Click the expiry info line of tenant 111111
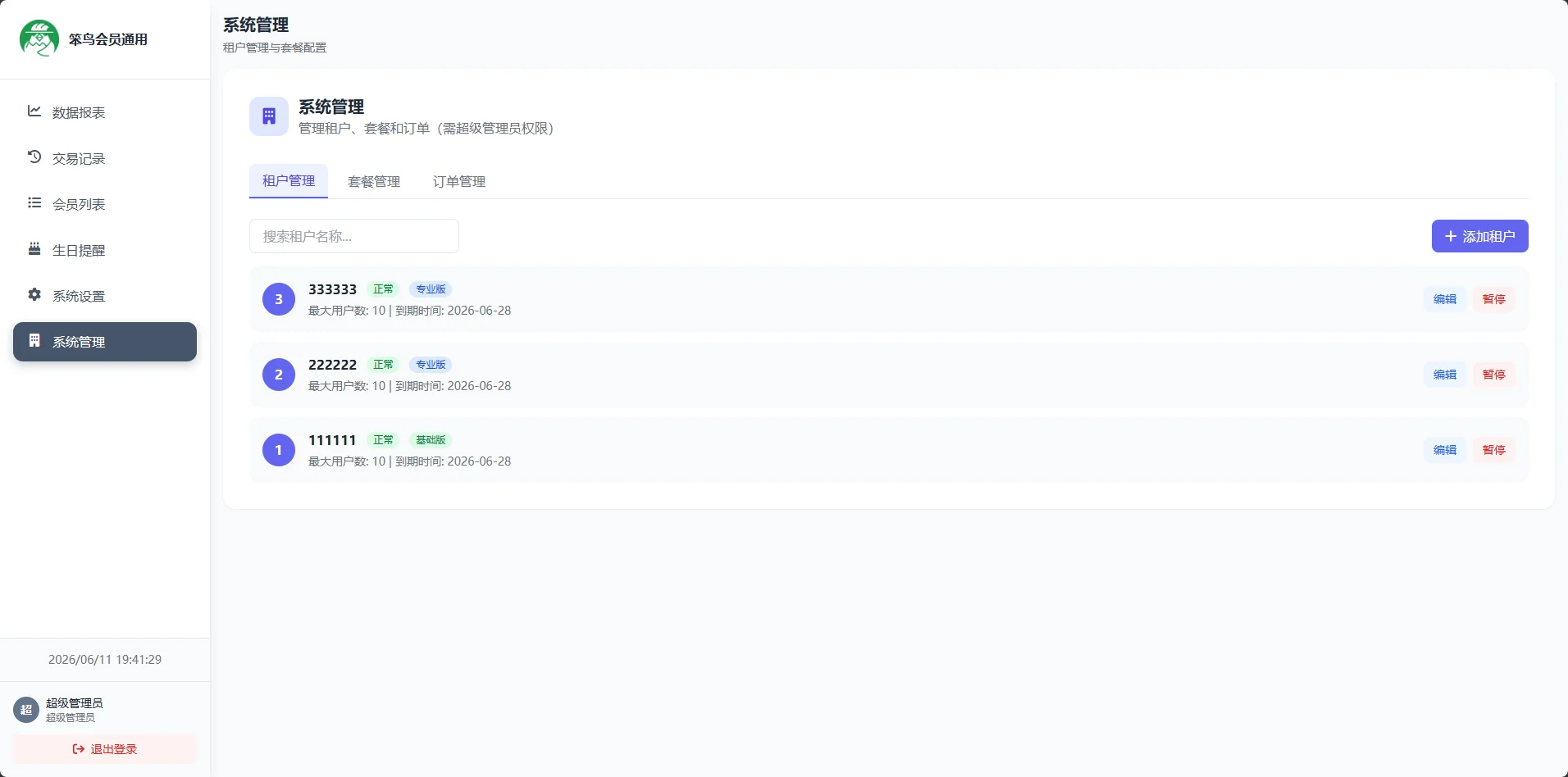1568x777 pixels. pyautogui.click(x=409, y=461)
